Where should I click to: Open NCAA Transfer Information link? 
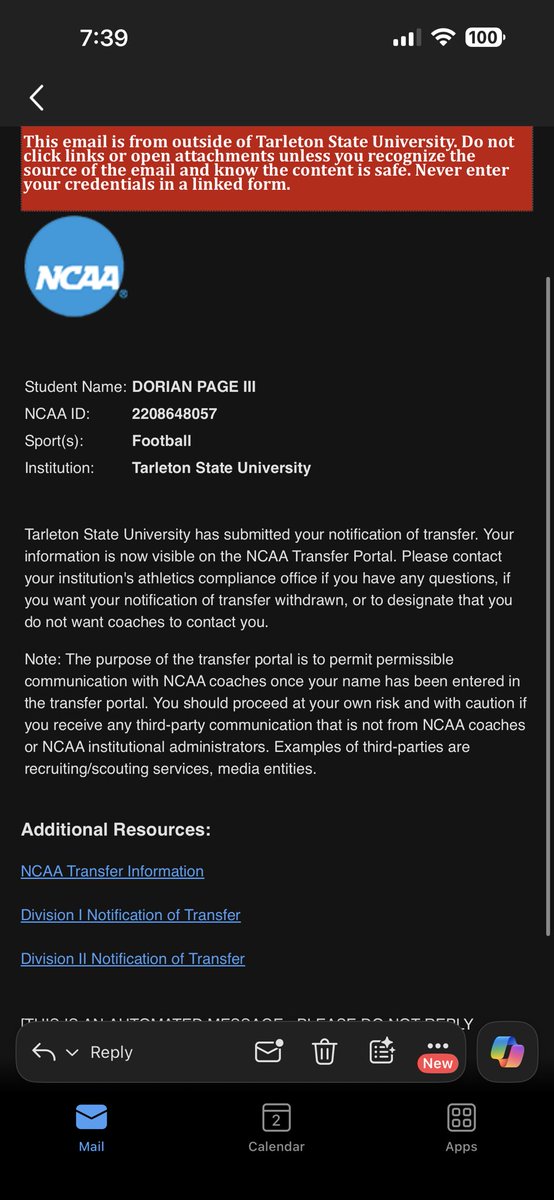point(112,871)
